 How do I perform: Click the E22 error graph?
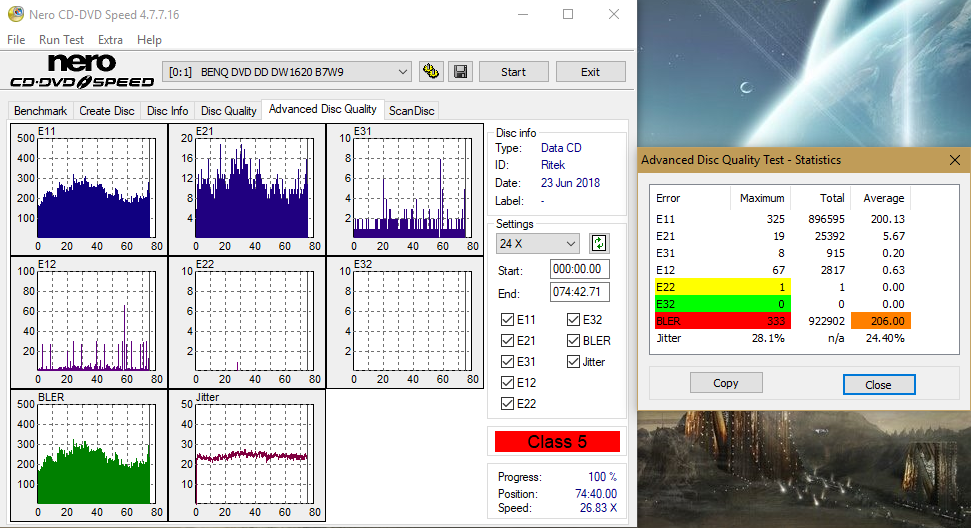pyautogui.click(x=247, y=322)
